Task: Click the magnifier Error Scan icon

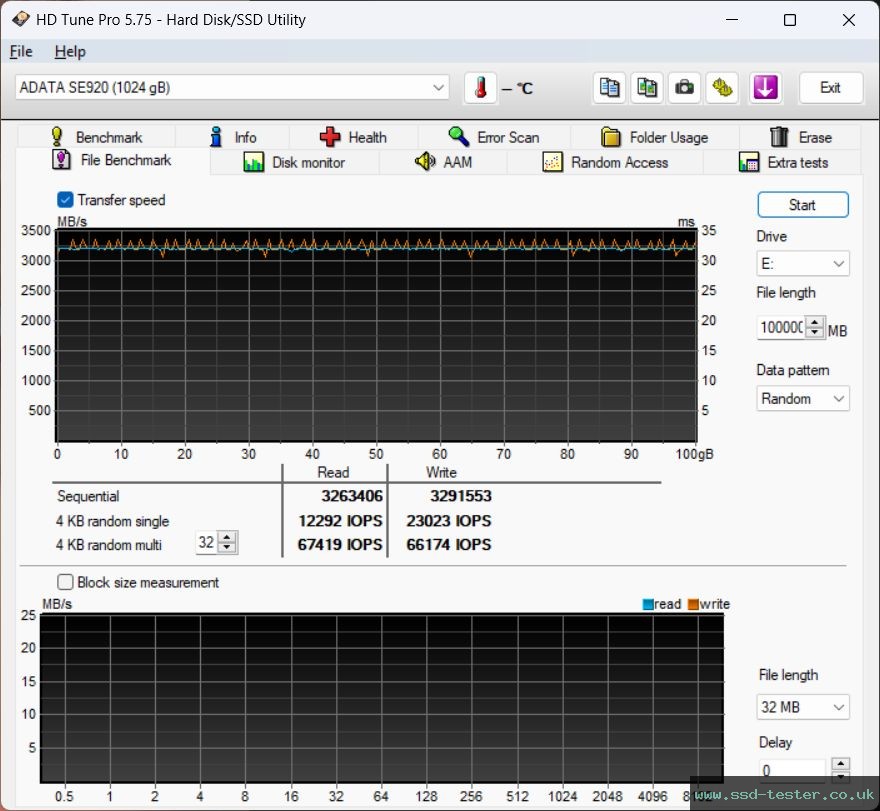Action: coord(459,136)
